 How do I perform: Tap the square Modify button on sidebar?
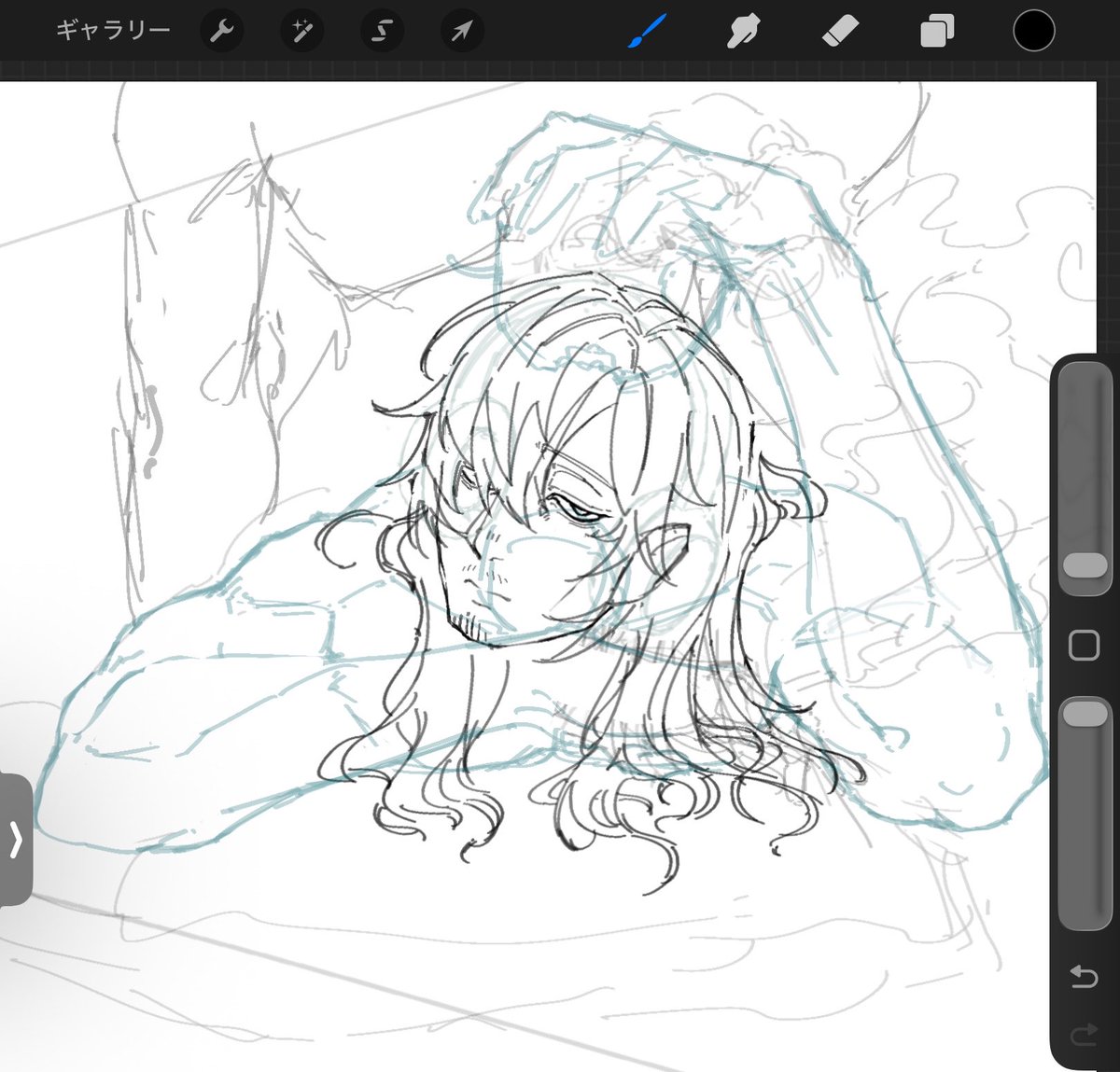coord(1084,646)
